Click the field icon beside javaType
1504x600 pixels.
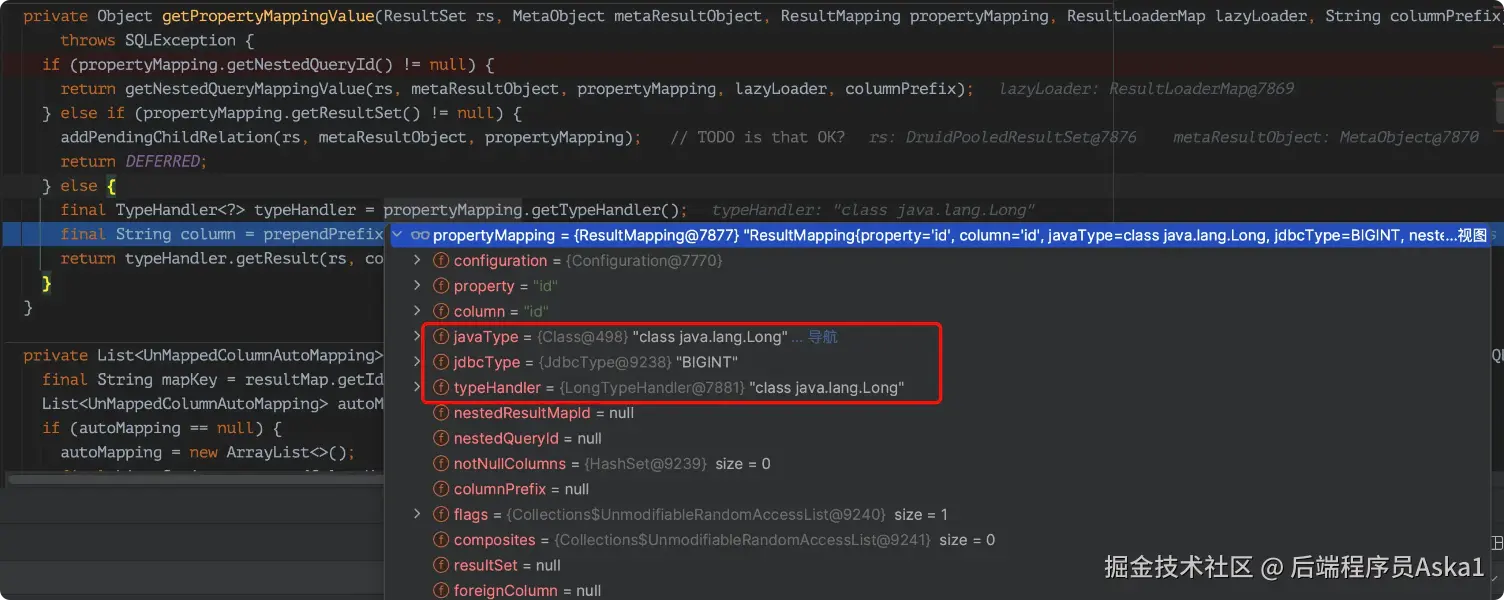pos(441,337)
